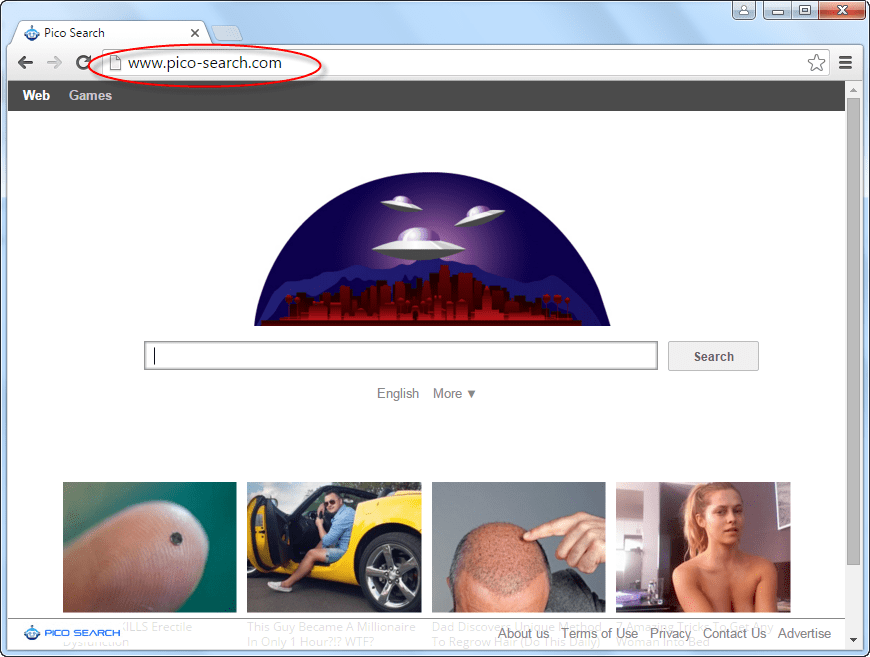Open a new tab with the new tab button
Viewport: 870px width, 657px height.
[227, 33]
